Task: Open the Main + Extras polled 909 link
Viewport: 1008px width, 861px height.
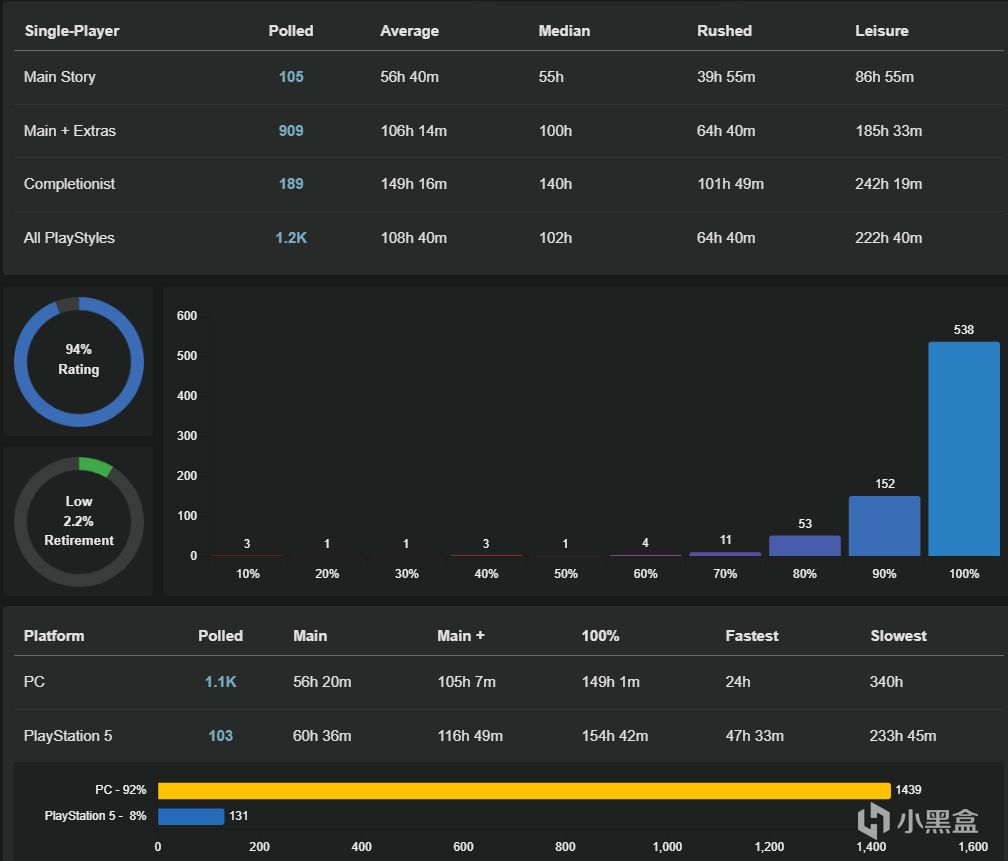Action: [x=291, y=131]
